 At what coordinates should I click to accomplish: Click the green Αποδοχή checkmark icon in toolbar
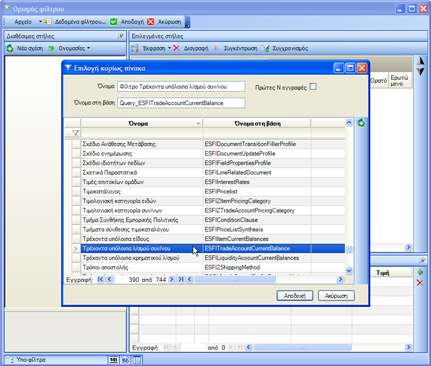click(114, 22)
